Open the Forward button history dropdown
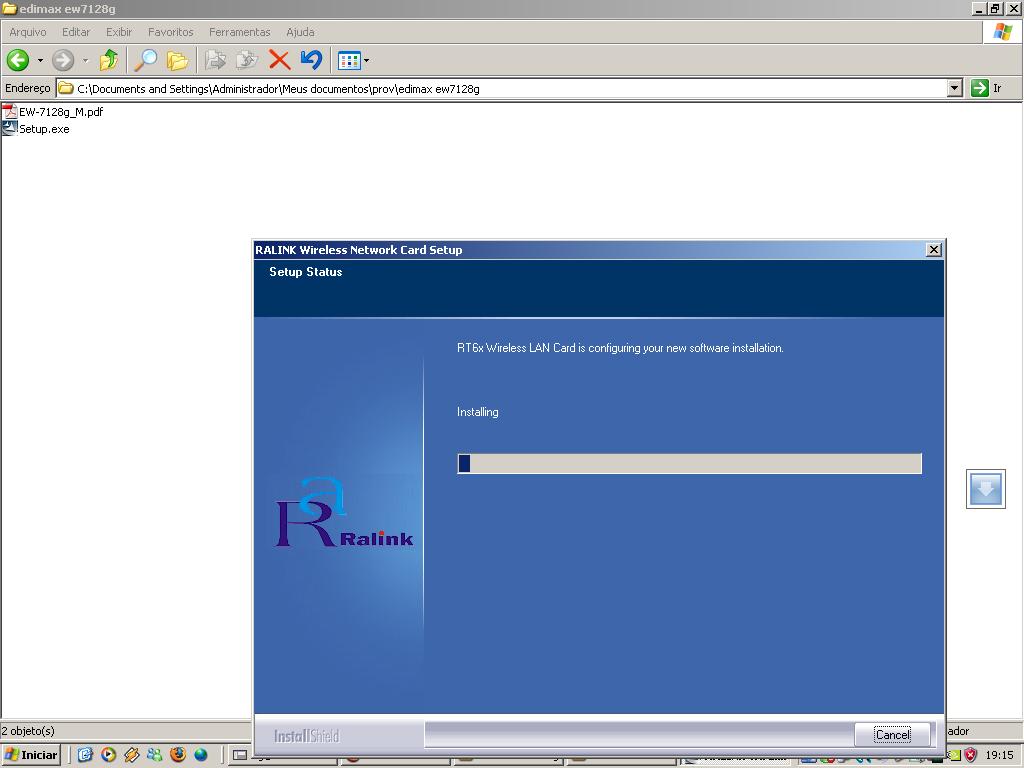 [86, 60]
